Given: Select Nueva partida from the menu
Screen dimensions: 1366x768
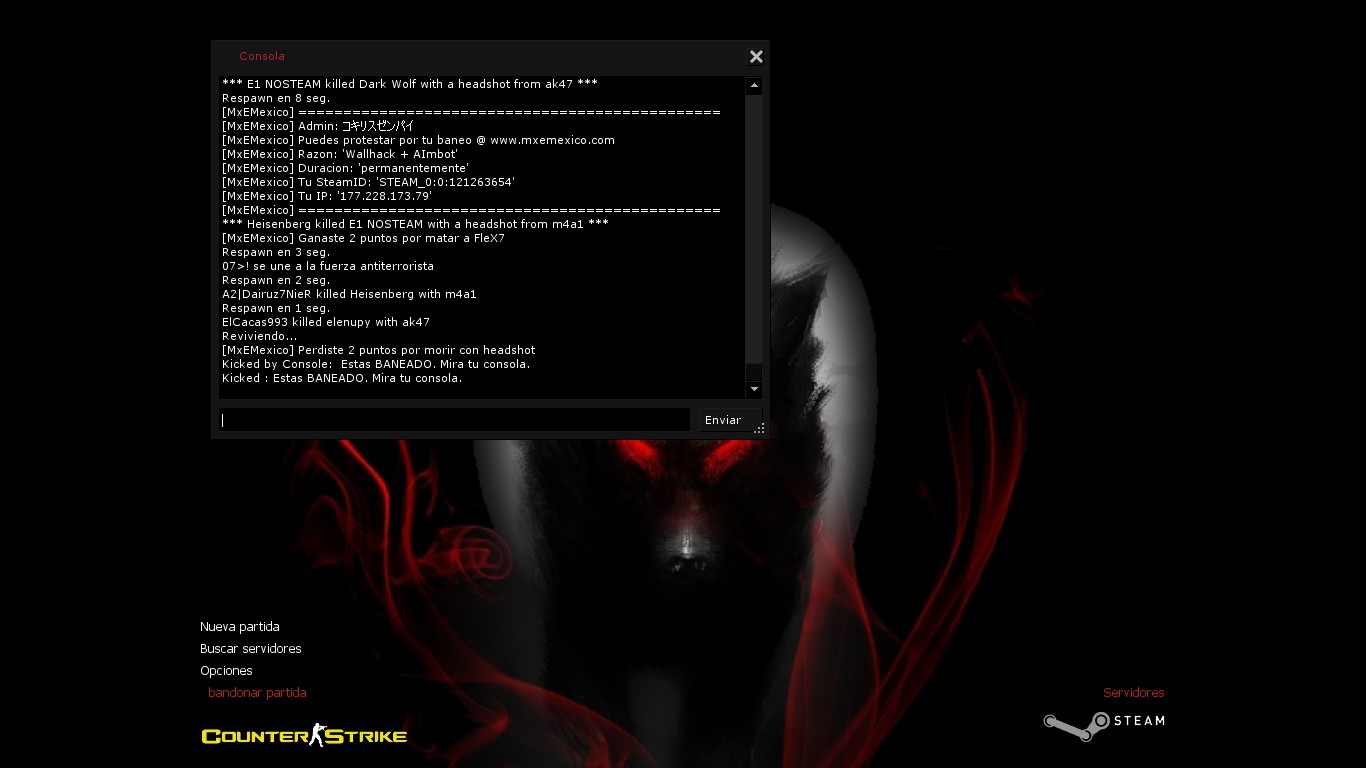Looking at the screenshot, I should click(240, 627).
